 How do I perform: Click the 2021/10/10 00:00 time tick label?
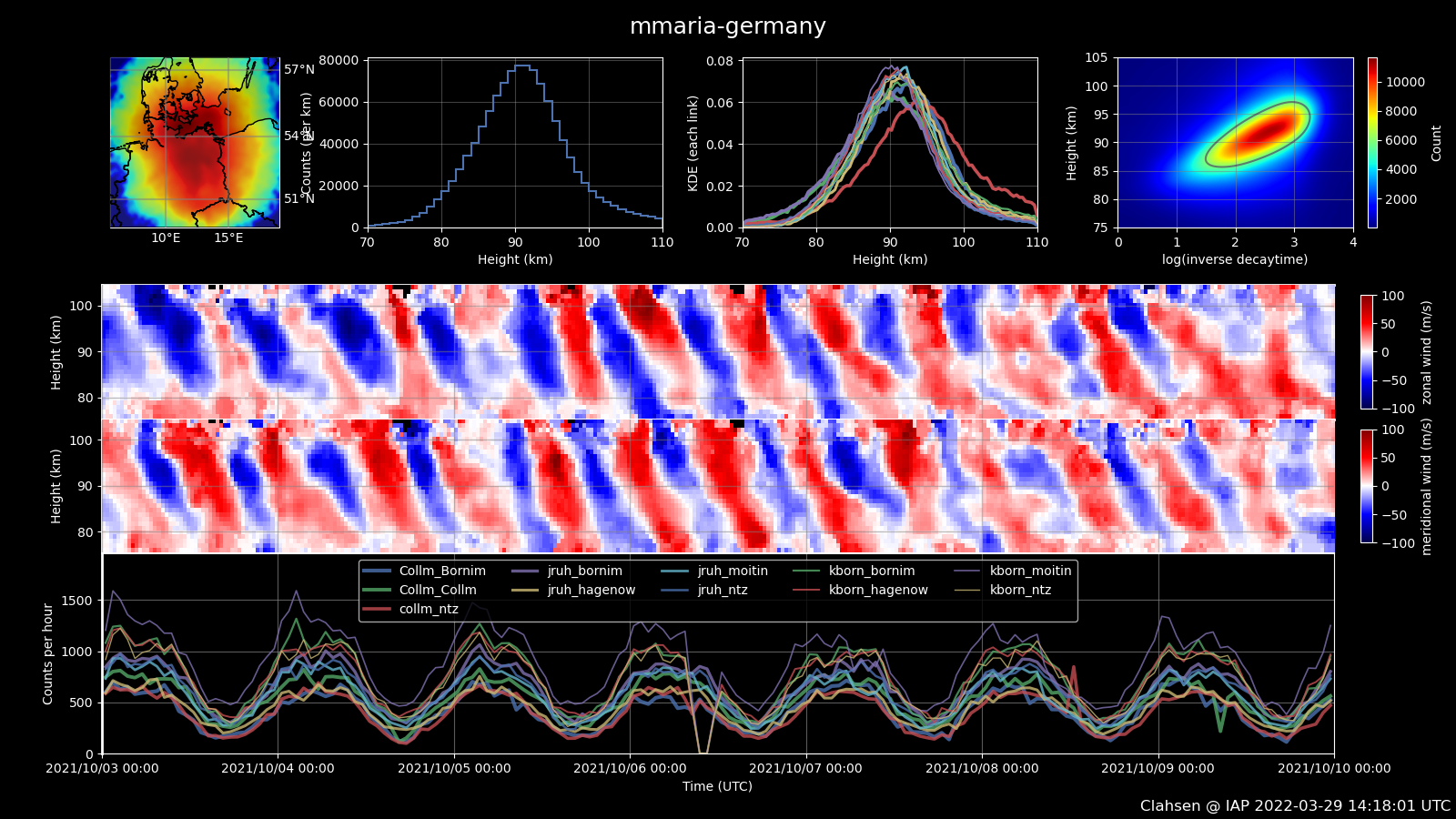(x=1334, y=768)
